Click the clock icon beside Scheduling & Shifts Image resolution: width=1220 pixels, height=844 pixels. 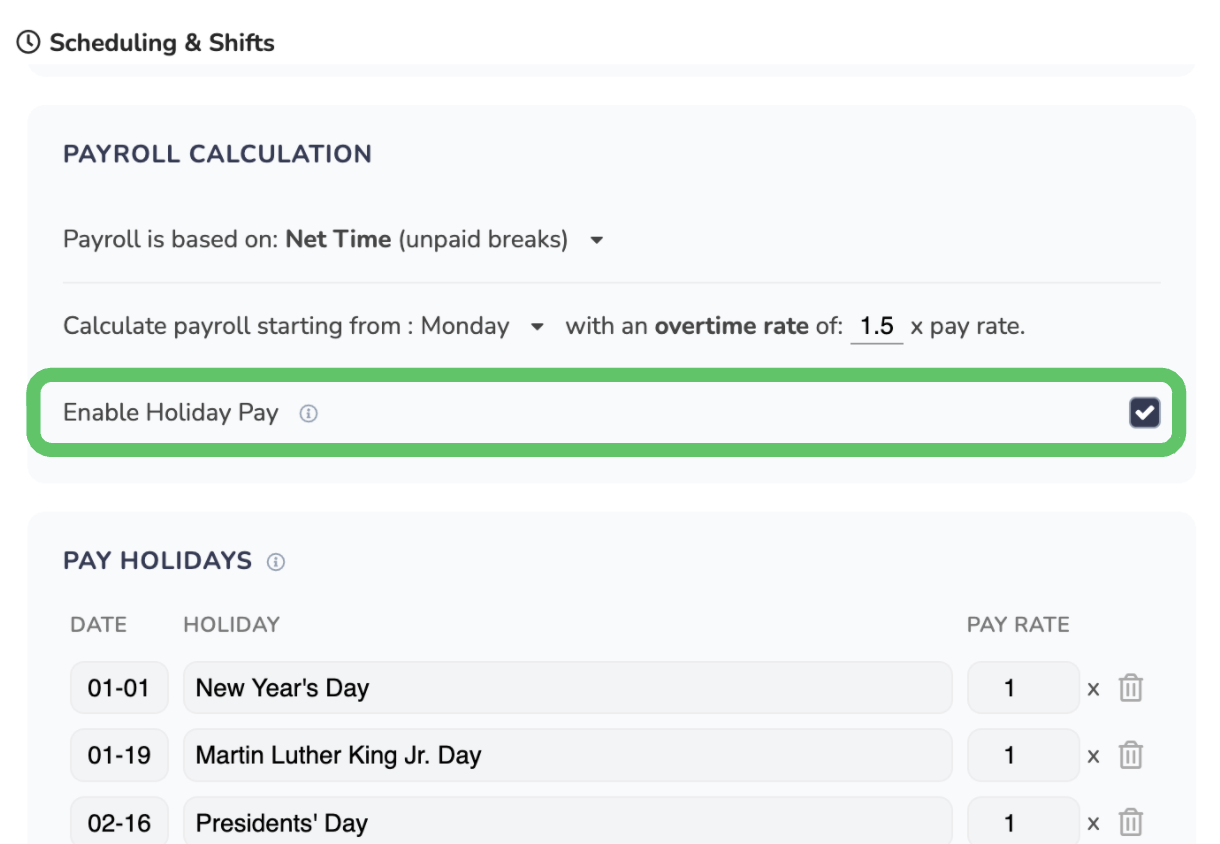point(29,43)
